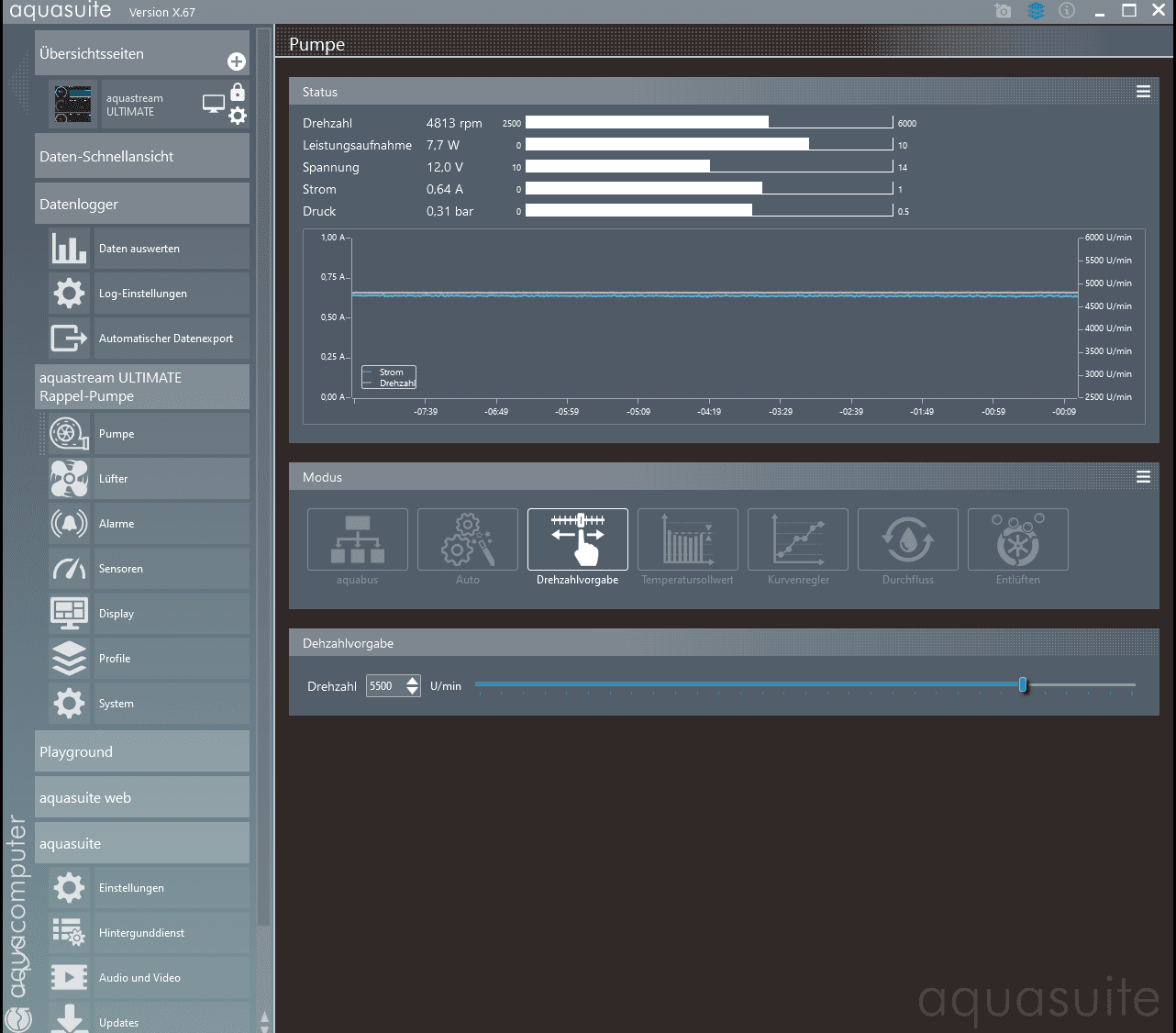Screen dimensions: 1176x1033
Task: Open the Lüfter fan icon
Action: coord(69,479)
